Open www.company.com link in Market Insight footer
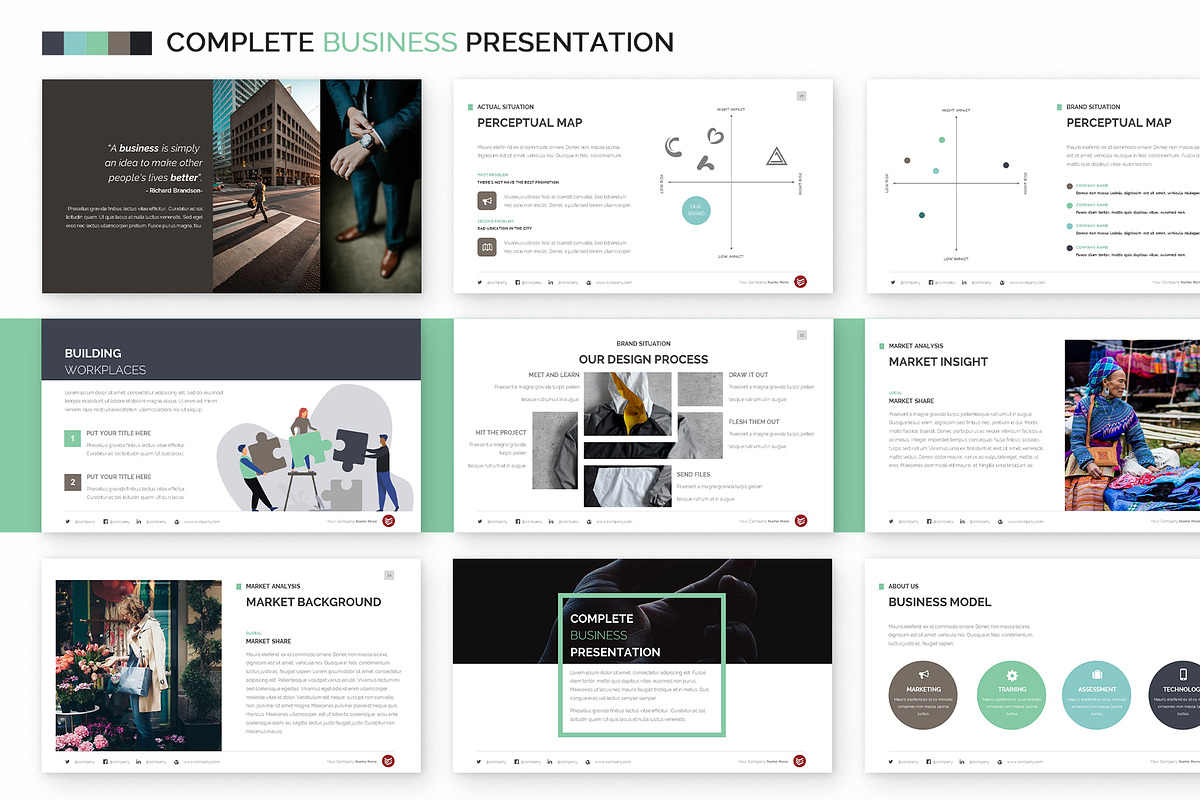Viewport: 1200px width, 800px height. click(x=1025, y=521)
